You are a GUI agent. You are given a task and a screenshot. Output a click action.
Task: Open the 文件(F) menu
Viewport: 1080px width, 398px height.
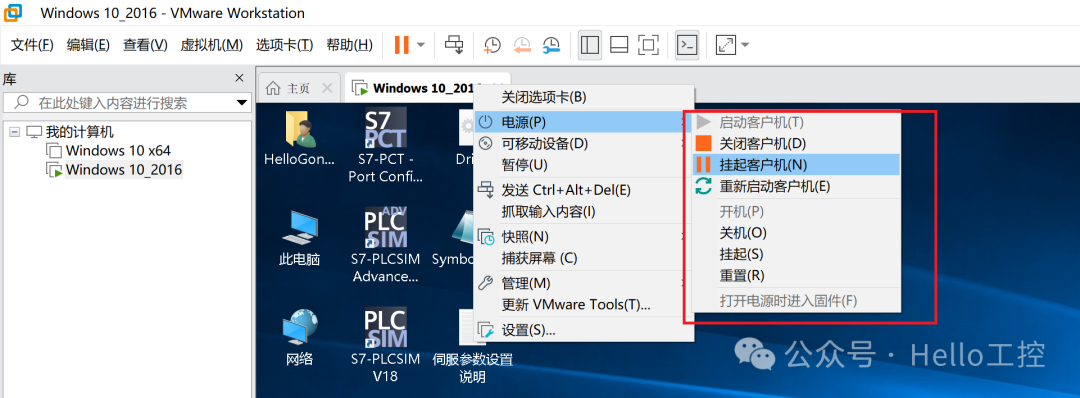[x=32, y=45]
